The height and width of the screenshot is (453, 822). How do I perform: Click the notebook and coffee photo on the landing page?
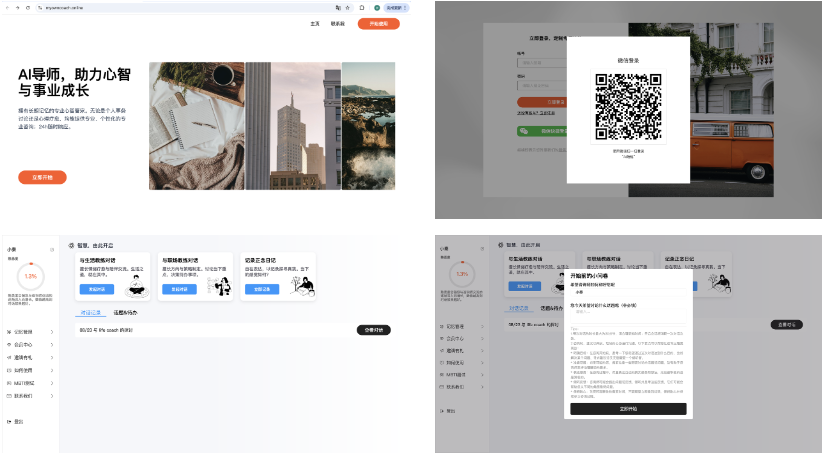coord(197,126)
